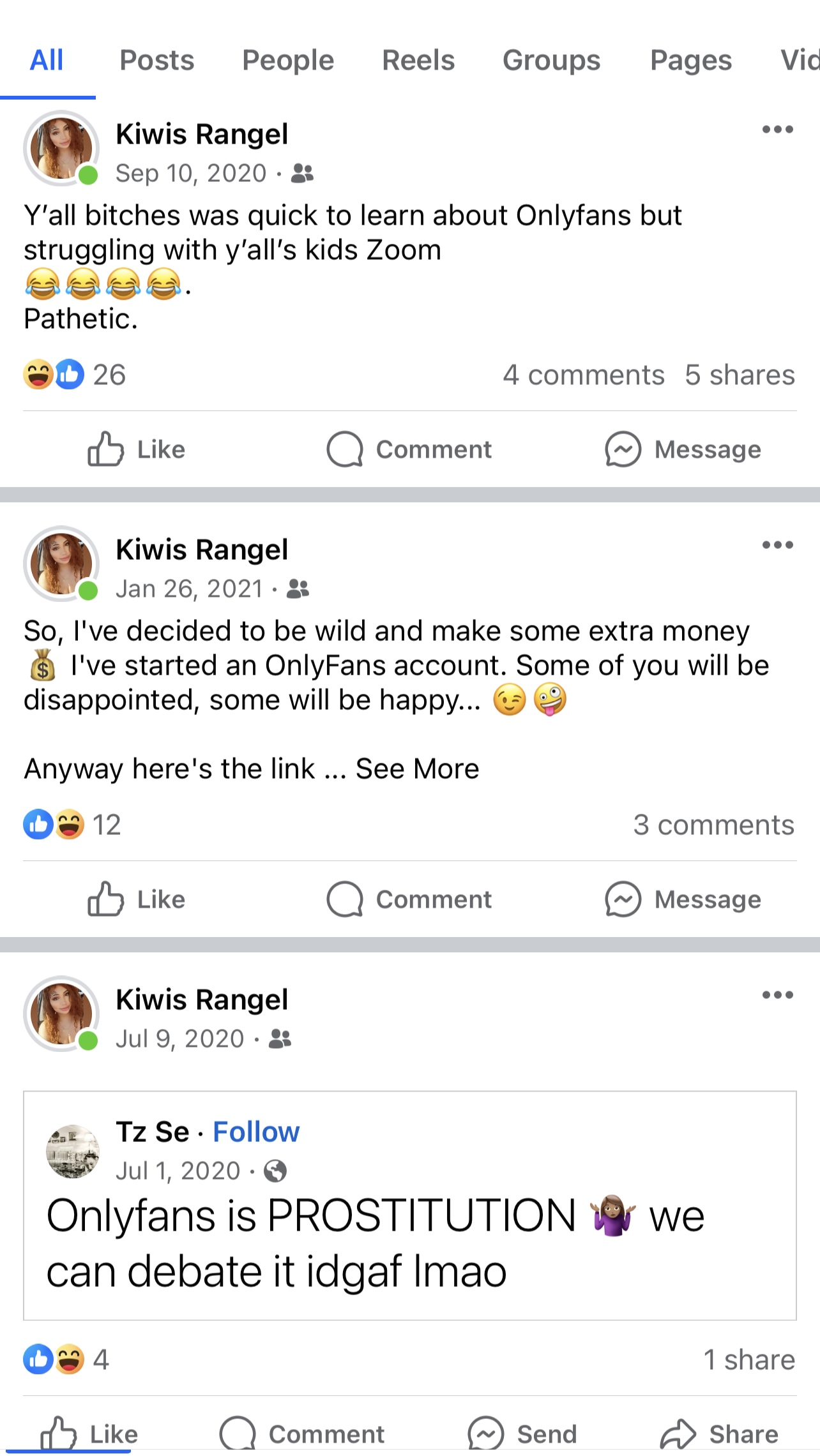
Task: Expand post text with See More
Action: pos(417,769)
